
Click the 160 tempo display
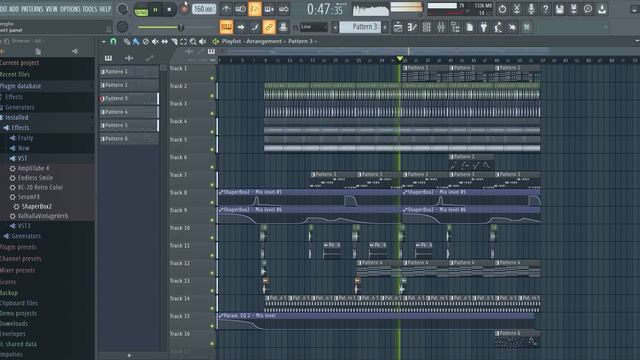(204, 9)
